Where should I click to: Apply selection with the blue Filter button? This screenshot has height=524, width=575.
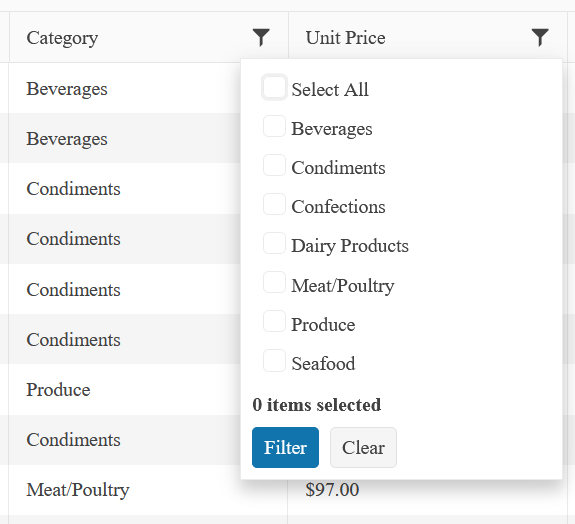pyautogui.click(x=285, y=447)
